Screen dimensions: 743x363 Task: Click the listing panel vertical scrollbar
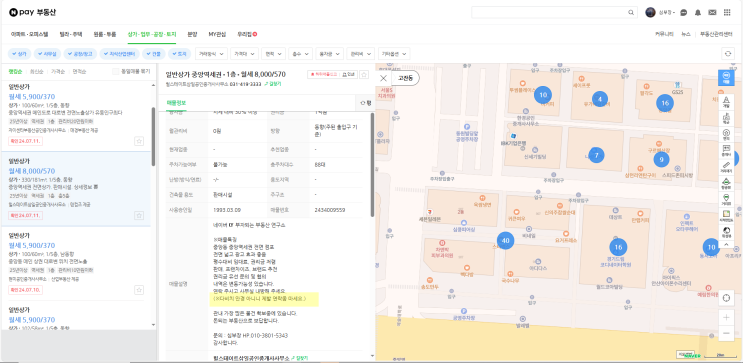(153, 136)
